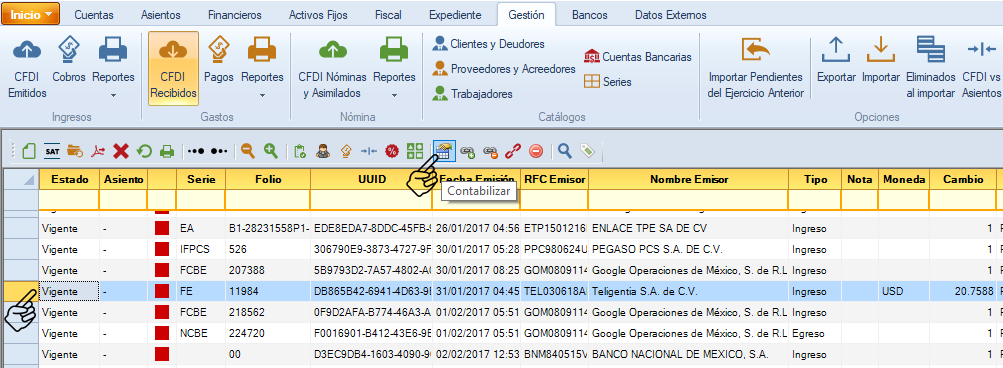Screen dimensions: 1003x368
Task: Switch to the Asientos tab
Action: (161, 15)
